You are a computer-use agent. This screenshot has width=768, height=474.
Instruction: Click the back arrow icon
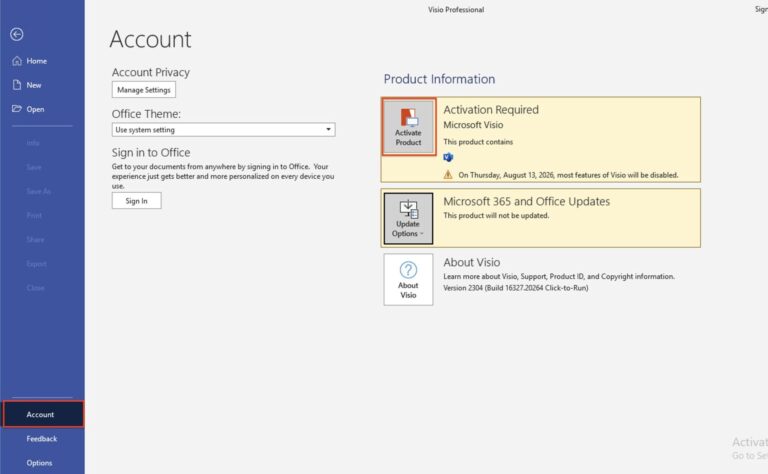17,34
